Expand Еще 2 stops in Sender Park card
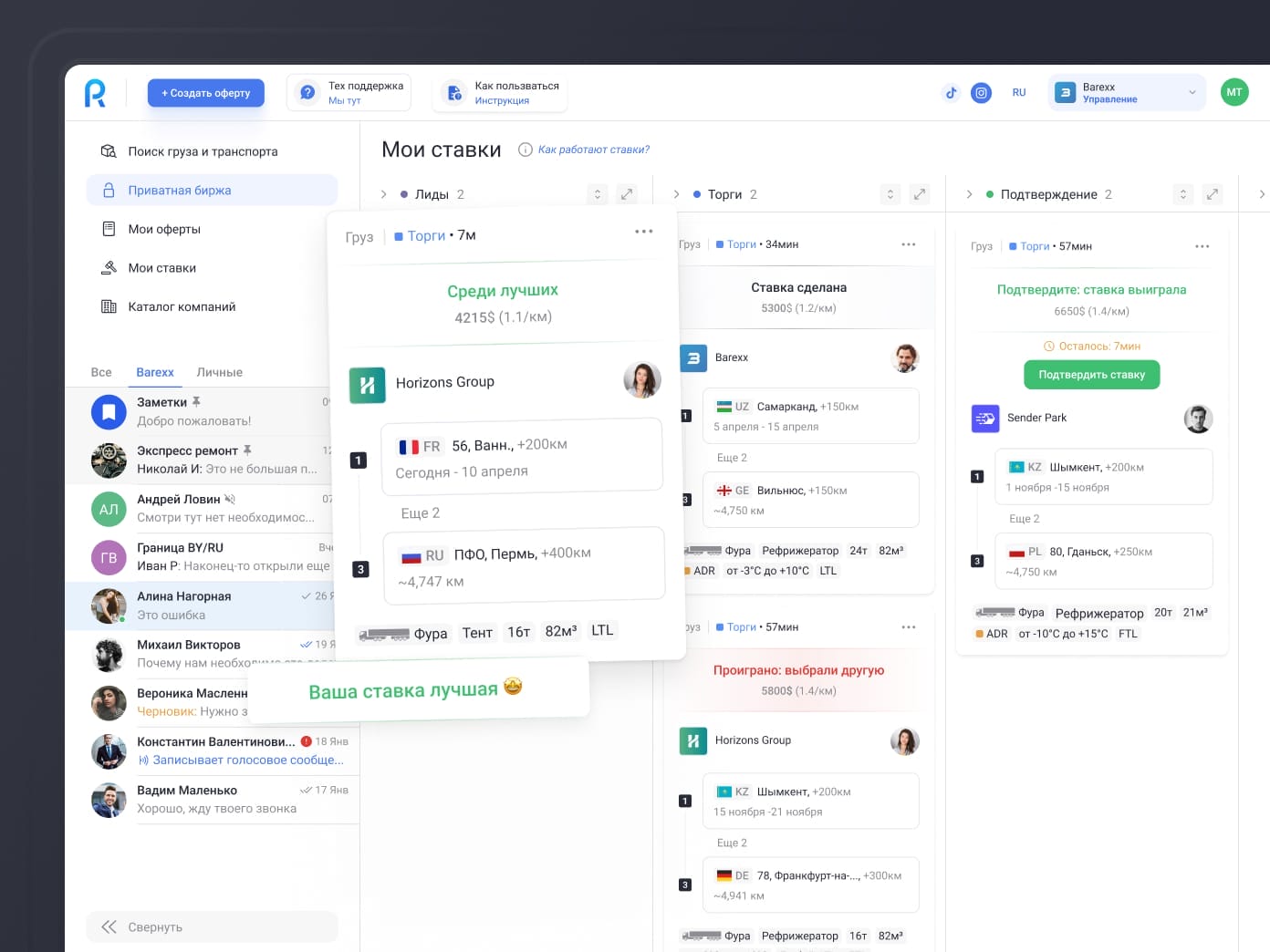Screen dimensions: 1270x952 1024,519
